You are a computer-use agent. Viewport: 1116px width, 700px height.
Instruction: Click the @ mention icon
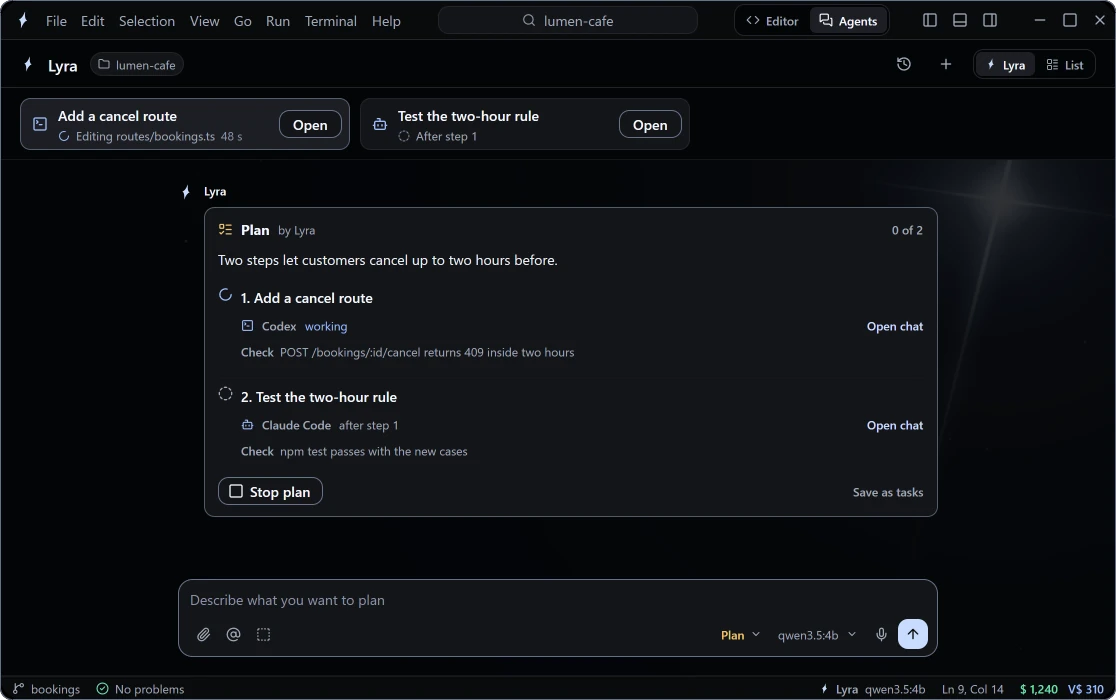[x=233, y=635]
